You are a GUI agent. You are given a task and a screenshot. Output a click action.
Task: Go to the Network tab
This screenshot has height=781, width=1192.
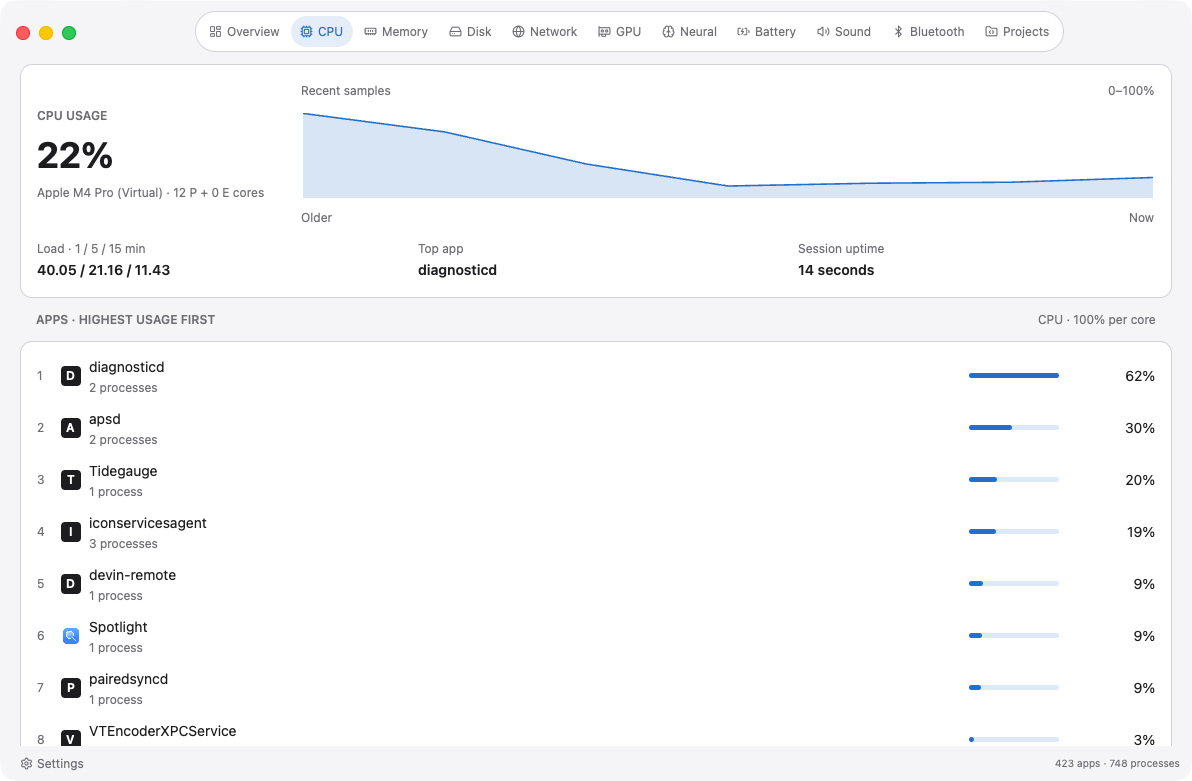click(544, 32)
